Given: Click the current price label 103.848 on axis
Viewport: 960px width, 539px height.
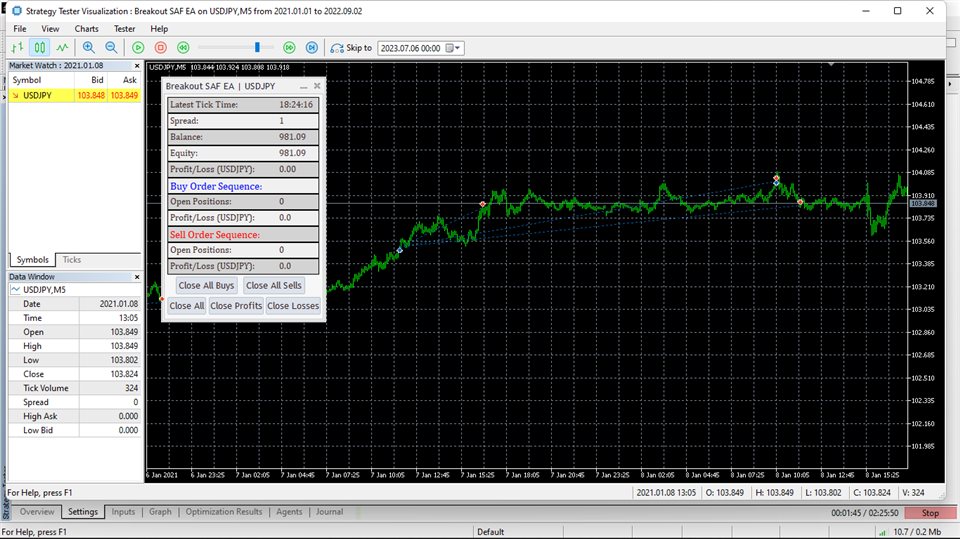Looking at the screenshot, I should click(x=923, y=203).
